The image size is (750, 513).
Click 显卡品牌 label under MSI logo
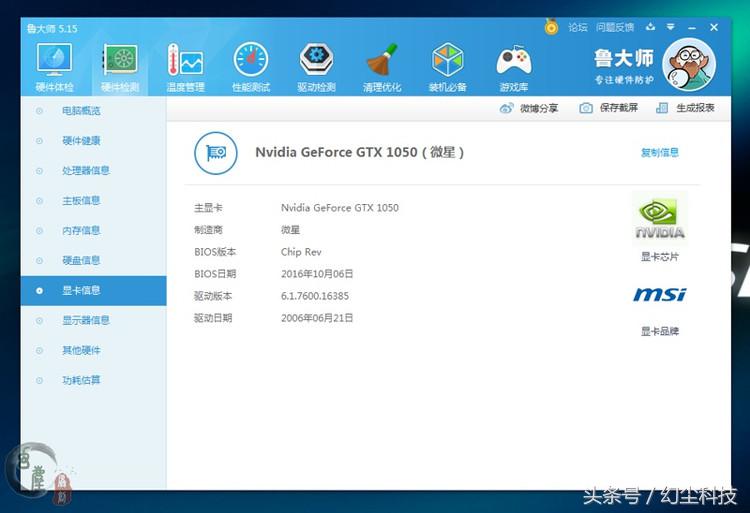(x=660, y=331)
